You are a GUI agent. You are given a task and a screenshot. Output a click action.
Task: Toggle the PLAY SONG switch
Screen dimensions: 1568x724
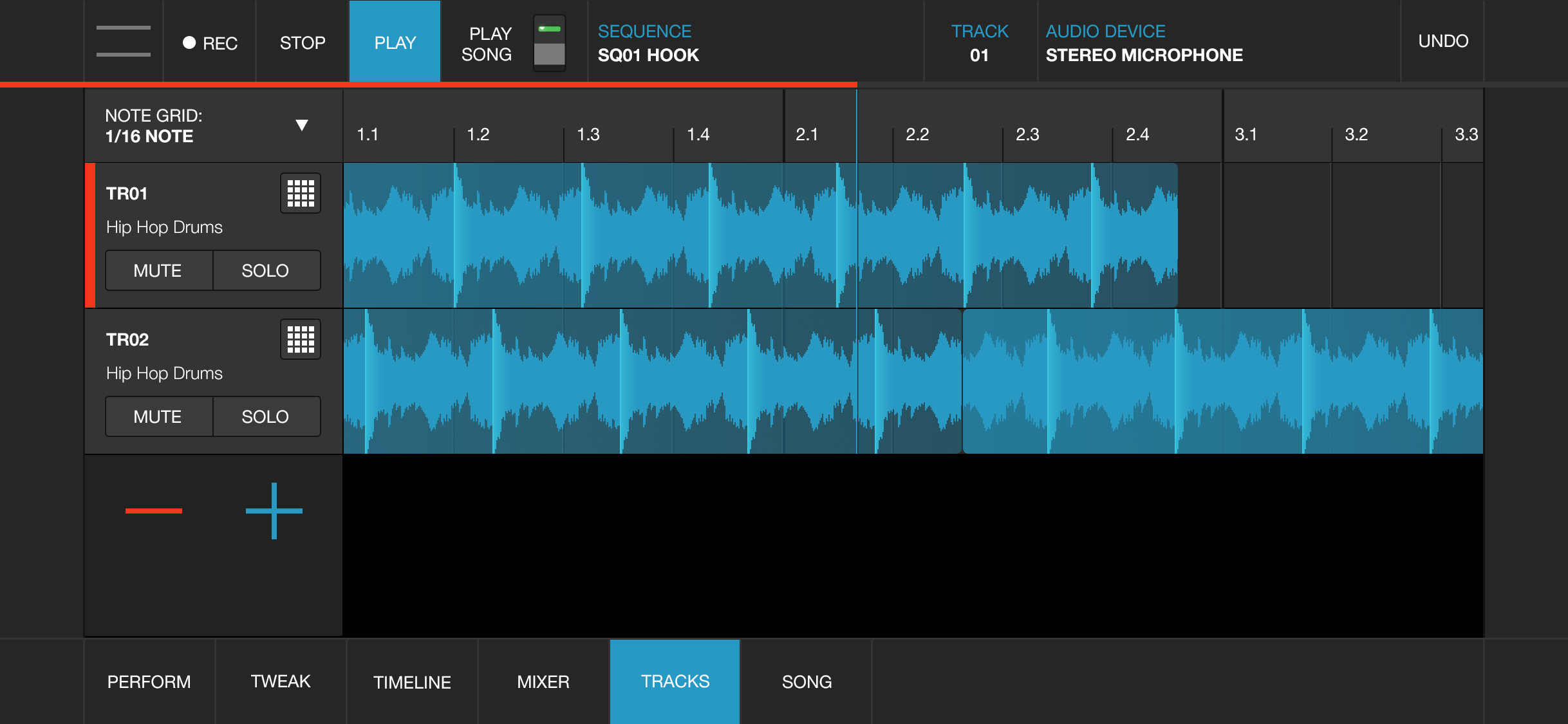[549, 42]
